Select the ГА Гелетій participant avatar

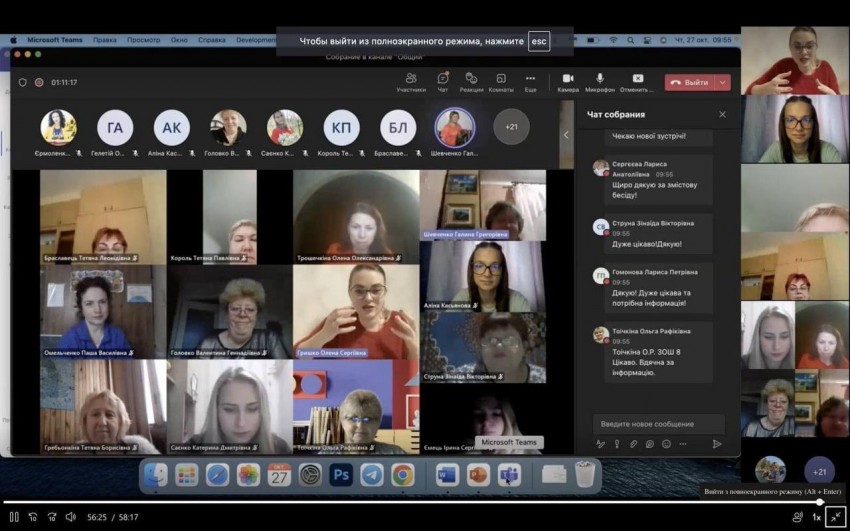115,127
